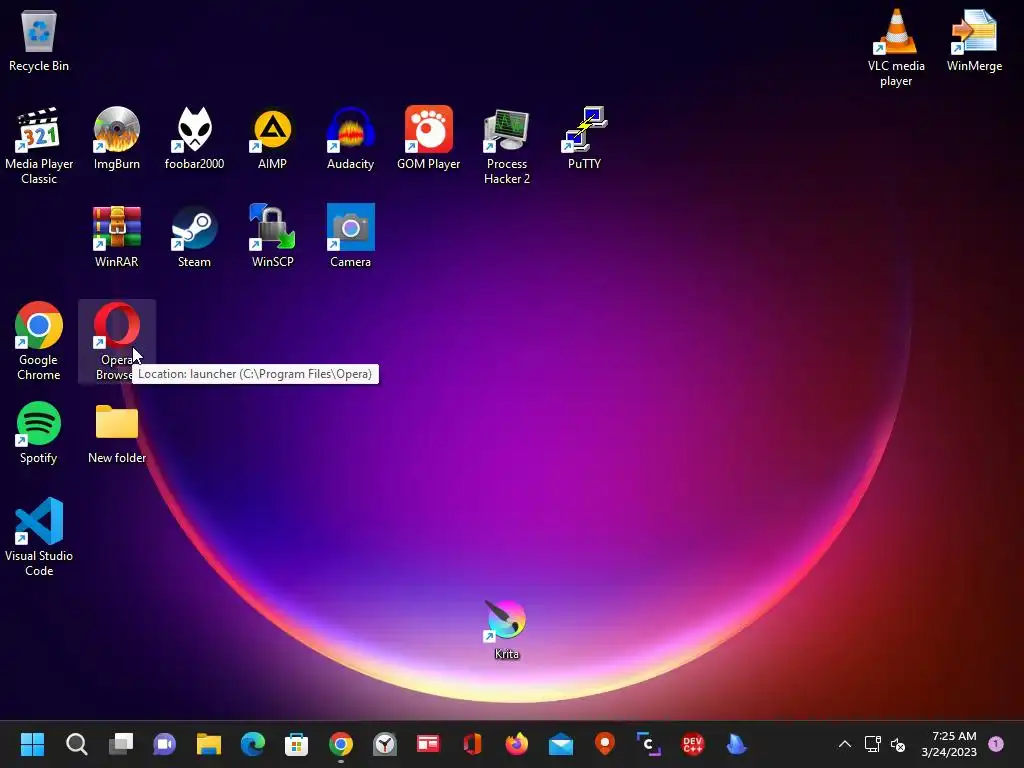Viewport: 1024px width, 768px height.
Task: Open the muted volume control
Action: (x=898, y=744)
